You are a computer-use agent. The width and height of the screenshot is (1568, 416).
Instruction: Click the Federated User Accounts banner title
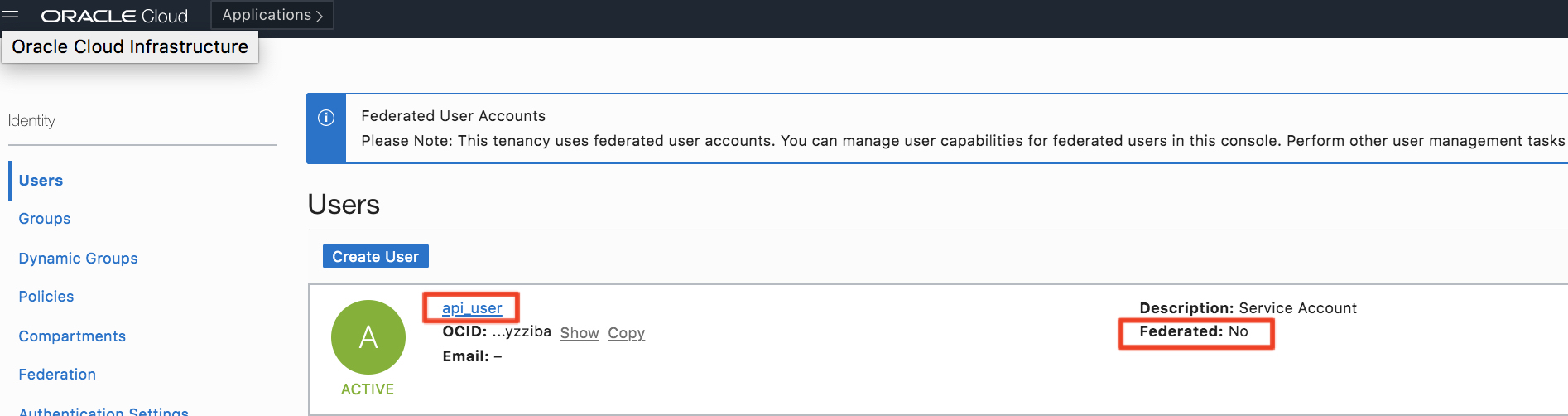click(x=453, y=116)
